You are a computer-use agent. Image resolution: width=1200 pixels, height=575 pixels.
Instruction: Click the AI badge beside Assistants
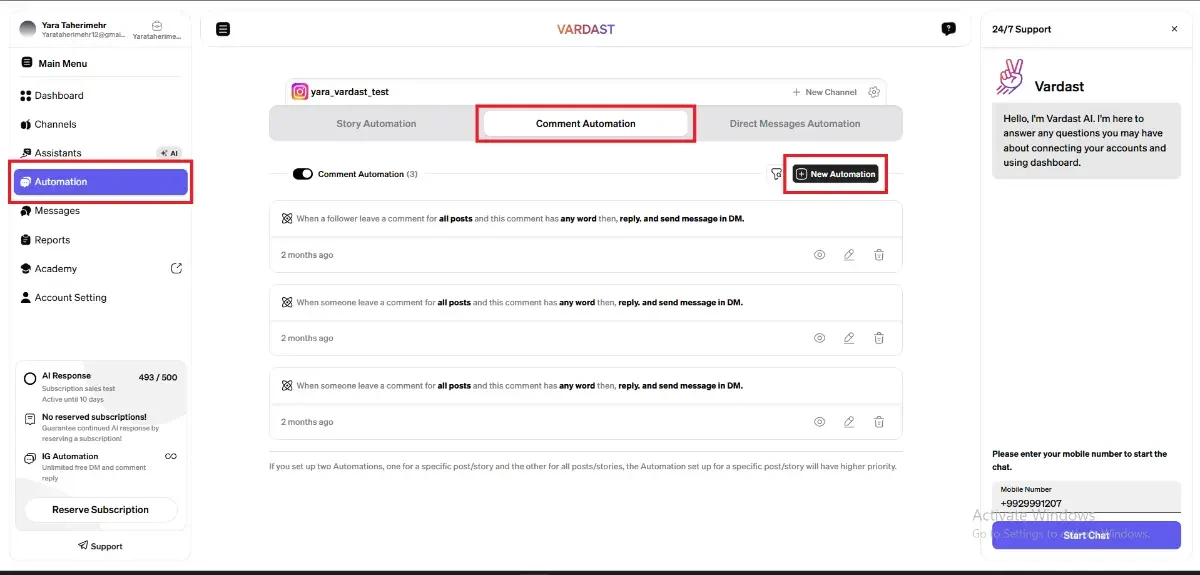(169, 153)
